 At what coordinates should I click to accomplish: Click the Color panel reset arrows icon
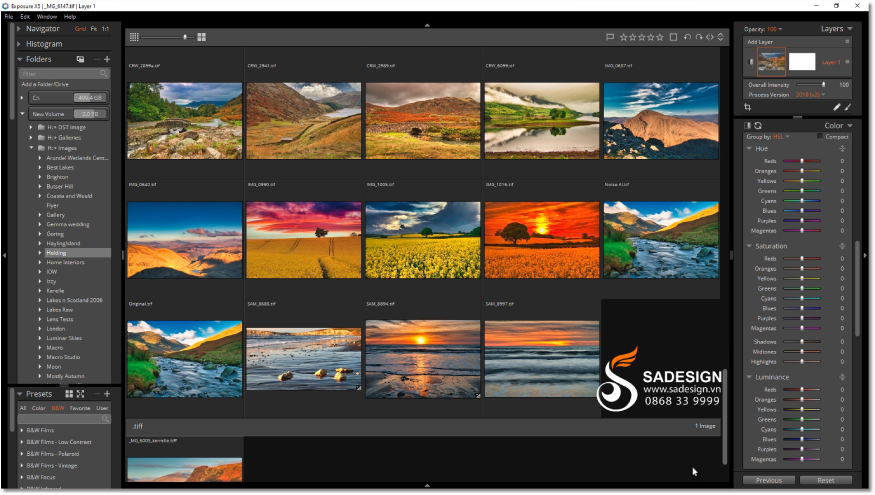coord(758,126)
